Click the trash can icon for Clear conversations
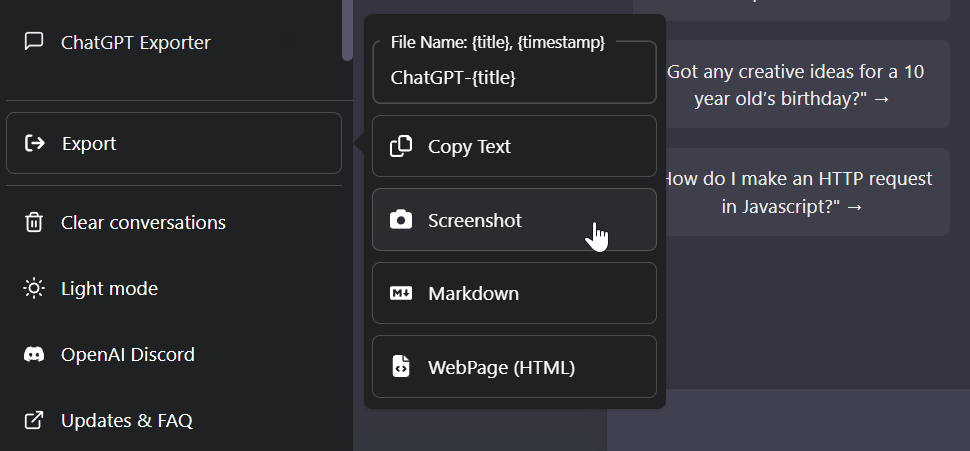Image resolution: width=970 pixels, height=451 pixels. click(33, 222)
